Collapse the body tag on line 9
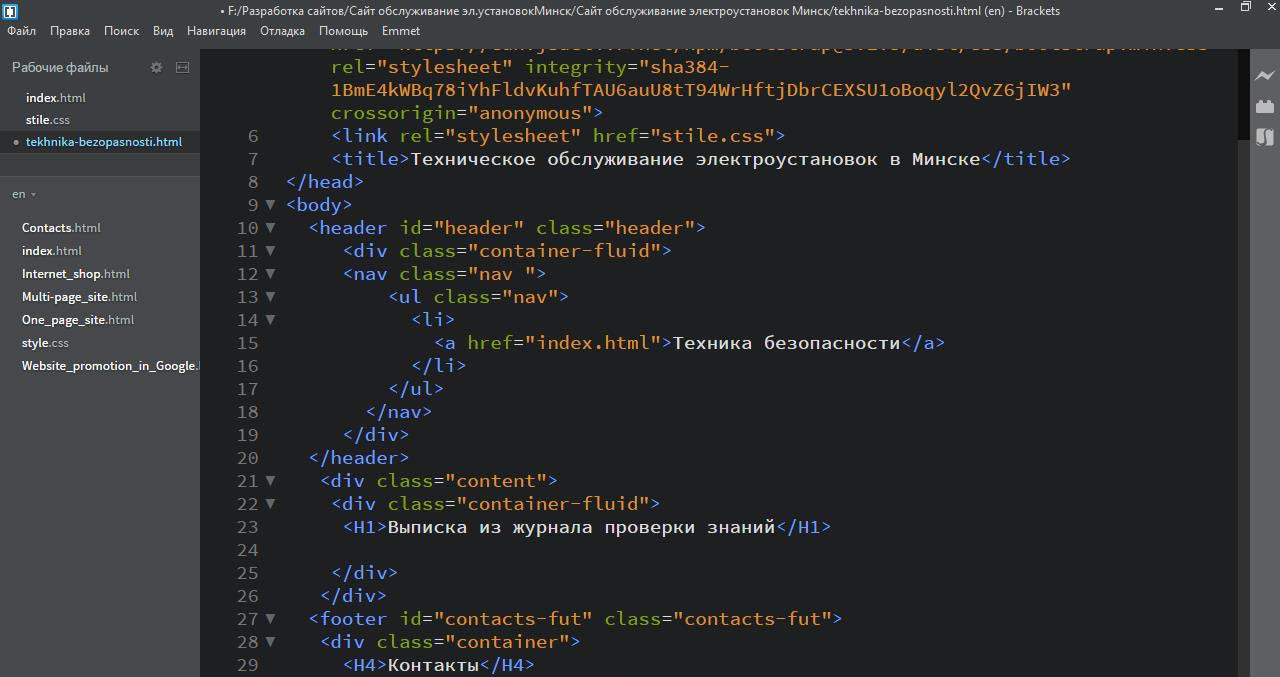 point(270,205)
